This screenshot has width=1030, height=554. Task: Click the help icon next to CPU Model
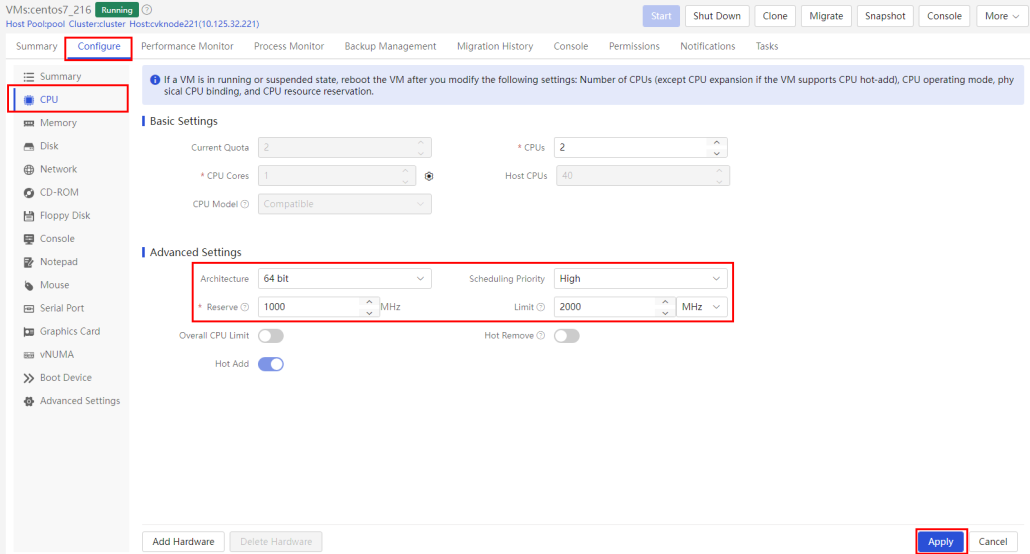(245, 204)
